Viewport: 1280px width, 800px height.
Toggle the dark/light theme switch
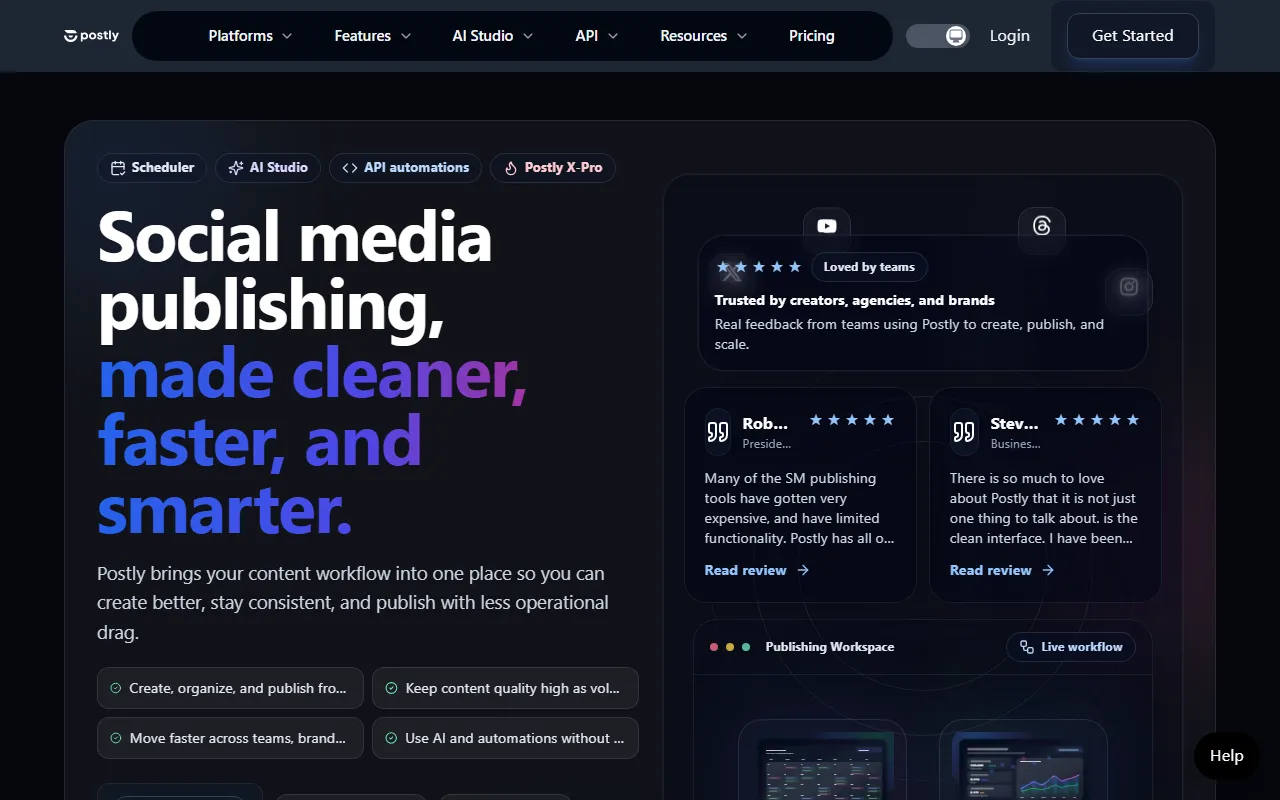coord(937,36)
